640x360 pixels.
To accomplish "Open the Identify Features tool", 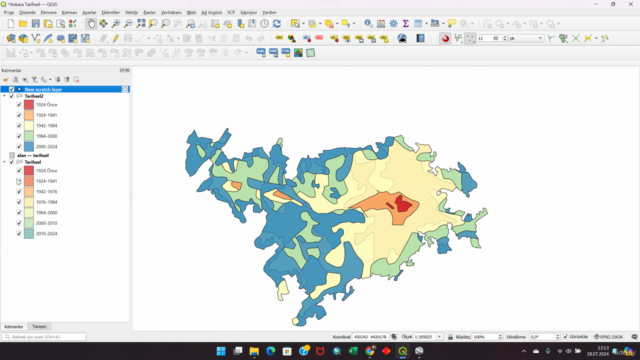I will (368, 24).
